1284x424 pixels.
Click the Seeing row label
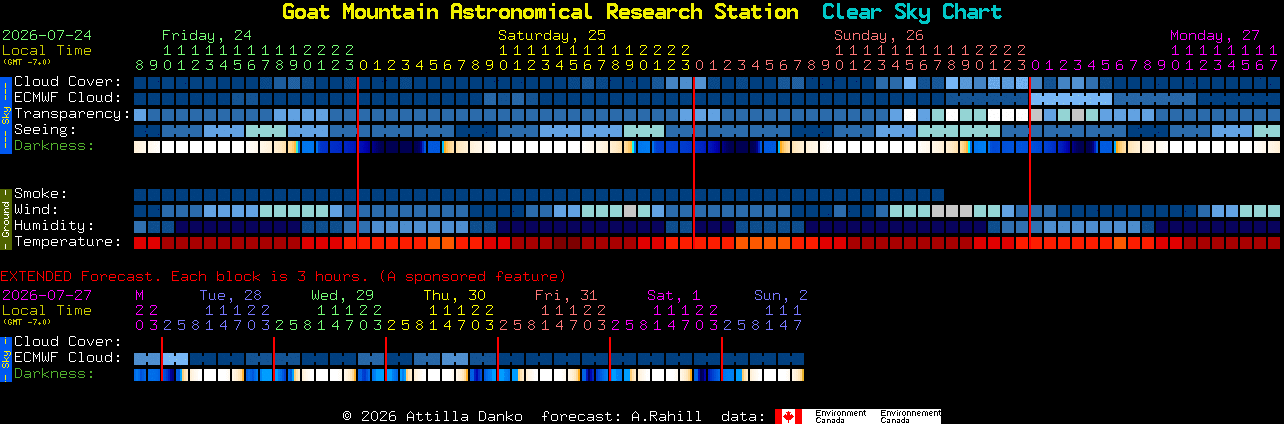[x=45, y=130]
